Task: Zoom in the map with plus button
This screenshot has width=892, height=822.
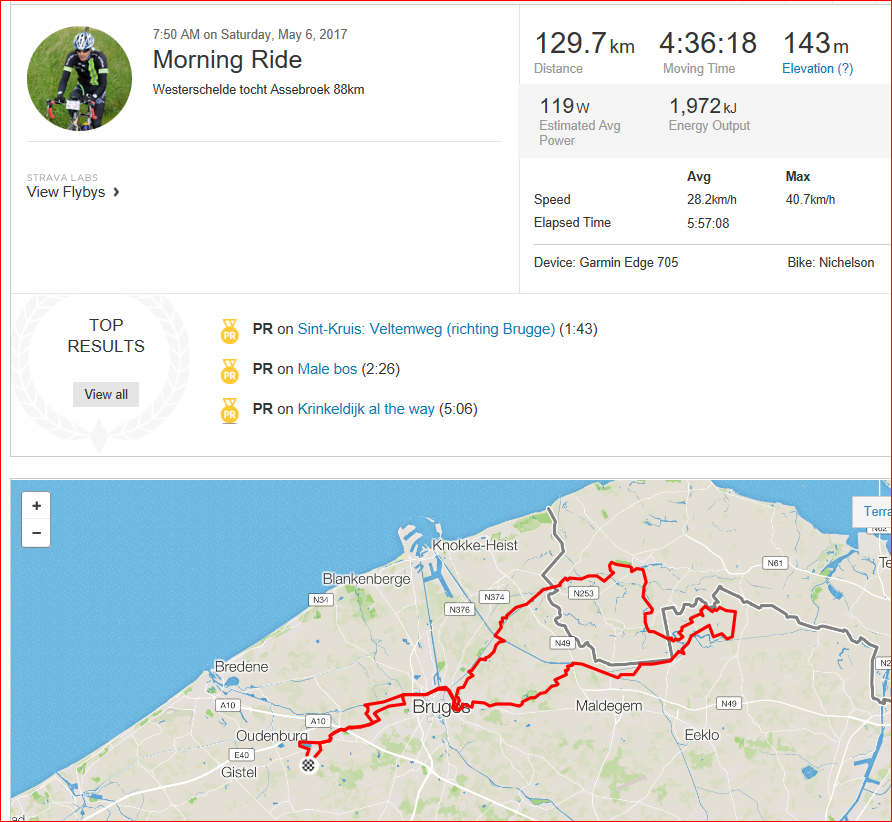Action: (36, 506)
